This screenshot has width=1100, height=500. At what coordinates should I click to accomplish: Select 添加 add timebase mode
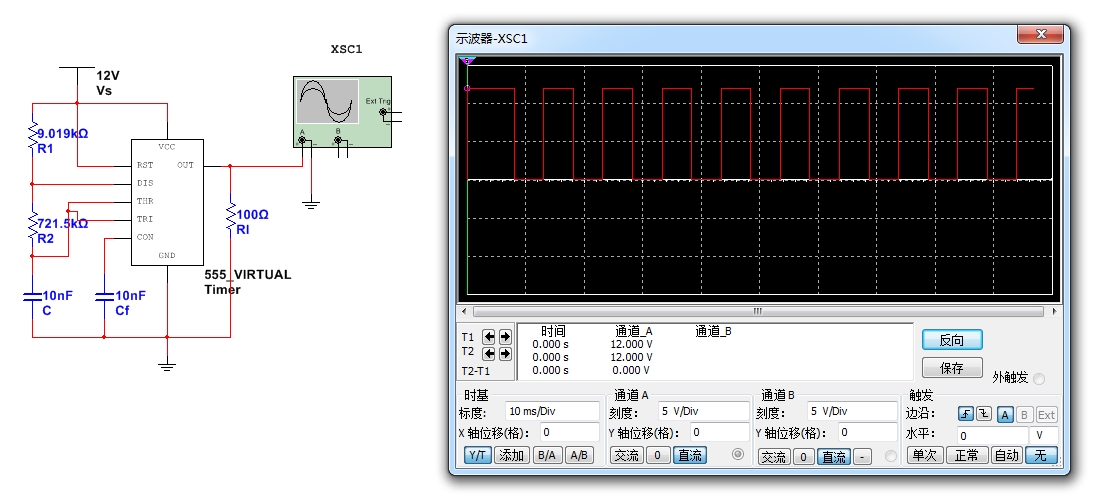pyautogui.click(x=511, y=455)
